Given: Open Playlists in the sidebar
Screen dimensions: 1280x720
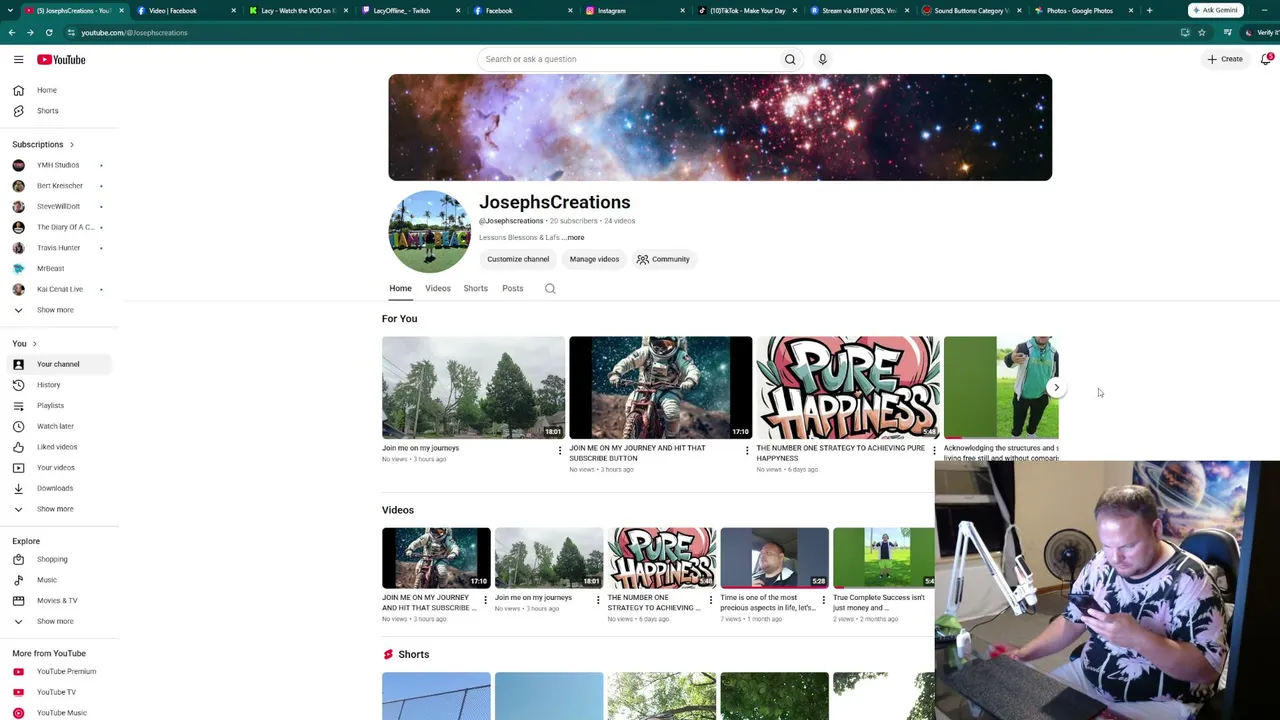Looking at the screenshot, I should pyautogui.click(x=58, y=405).
